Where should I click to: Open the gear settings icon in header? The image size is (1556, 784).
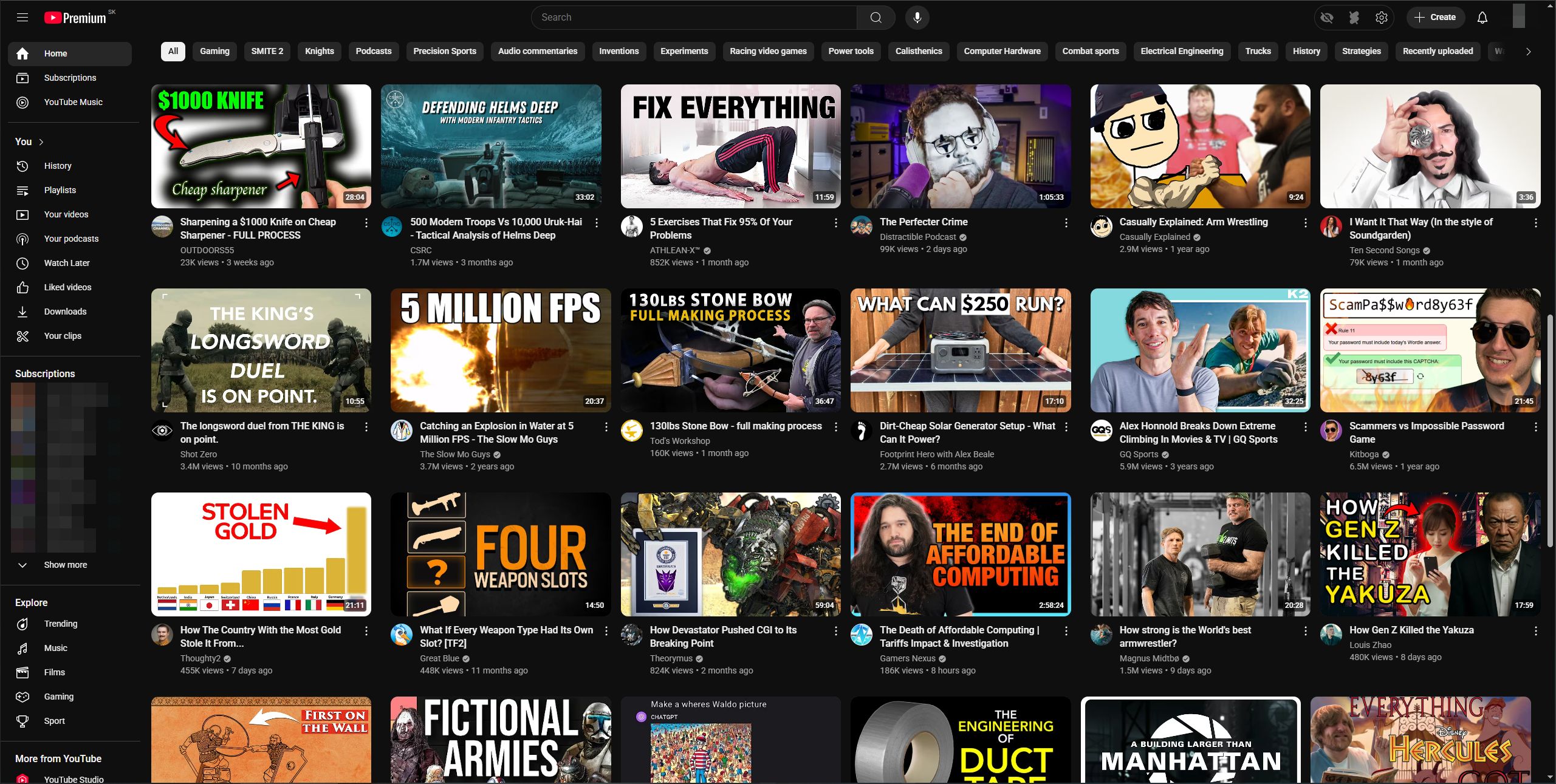[x=1381, y=18]
